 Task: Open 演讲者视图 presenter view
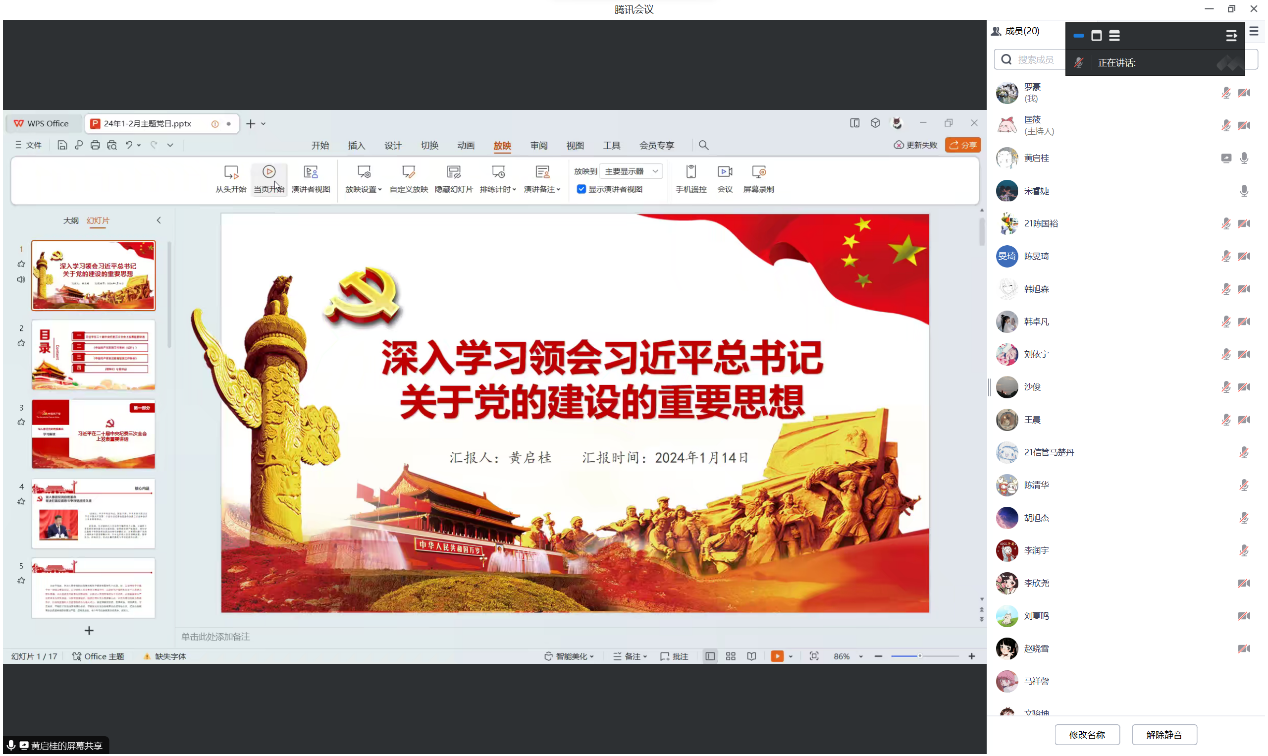311,173
